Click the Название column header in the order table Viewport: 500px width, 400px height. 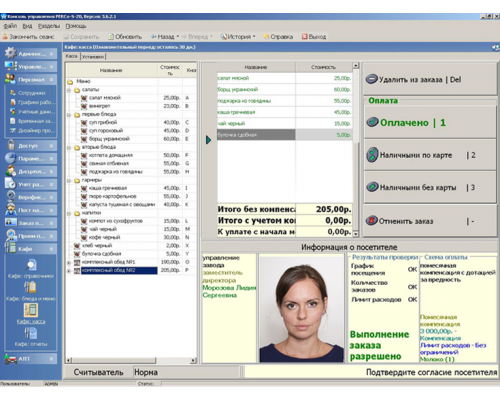click(256, 67)
